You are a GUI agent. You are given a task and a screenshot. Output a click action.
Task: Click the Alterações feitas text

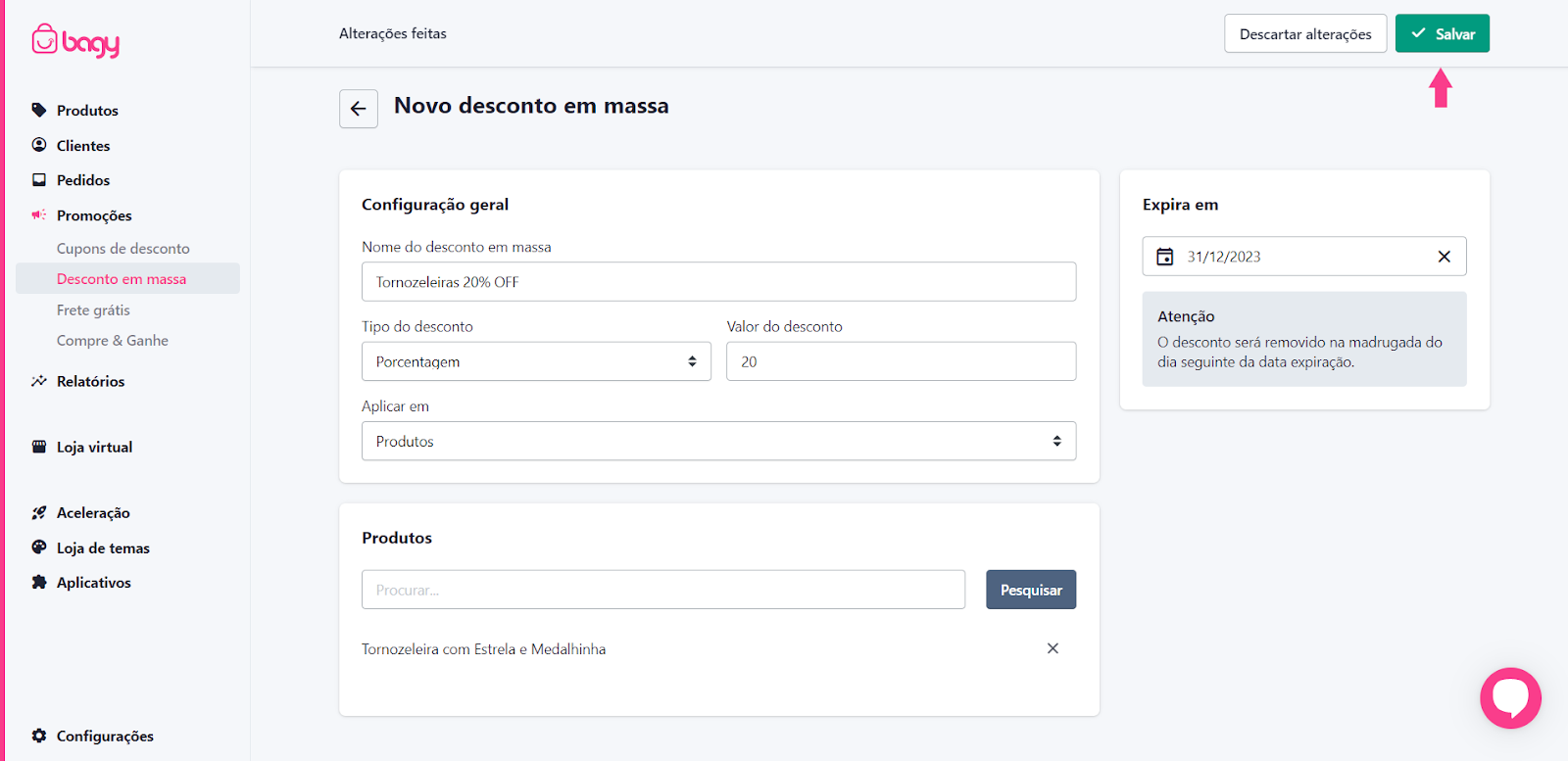393,33
